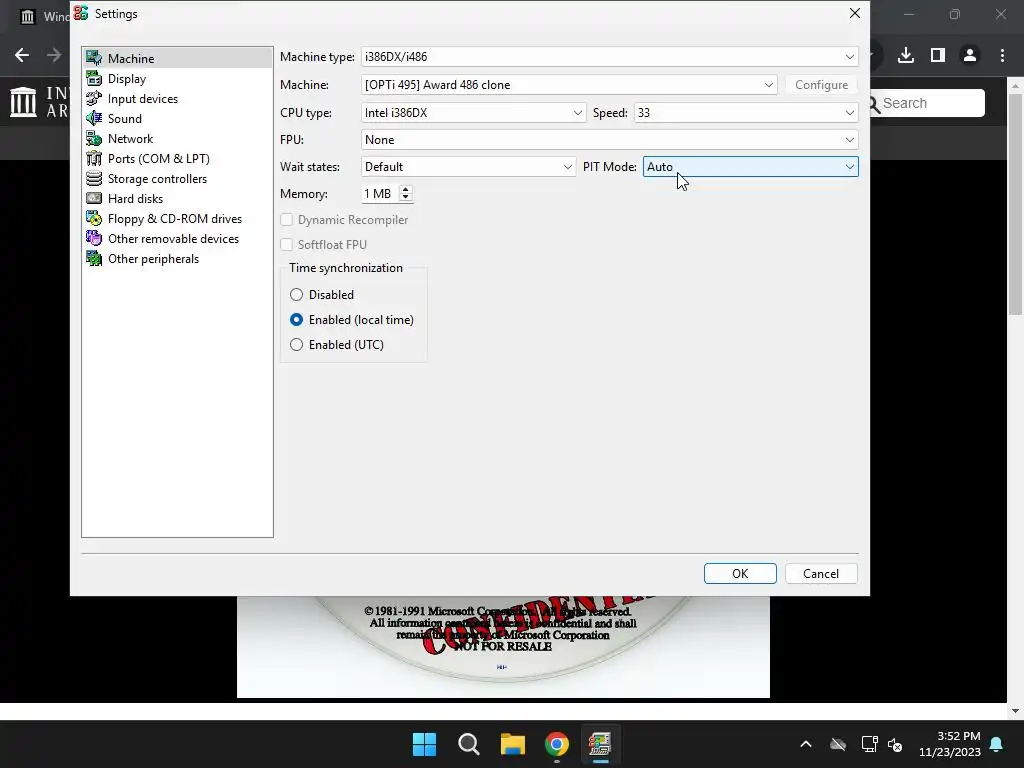Click the Memory value field
Image resolution: width=1024 pixels, height=768 pixels.
(x=379, y=194)
